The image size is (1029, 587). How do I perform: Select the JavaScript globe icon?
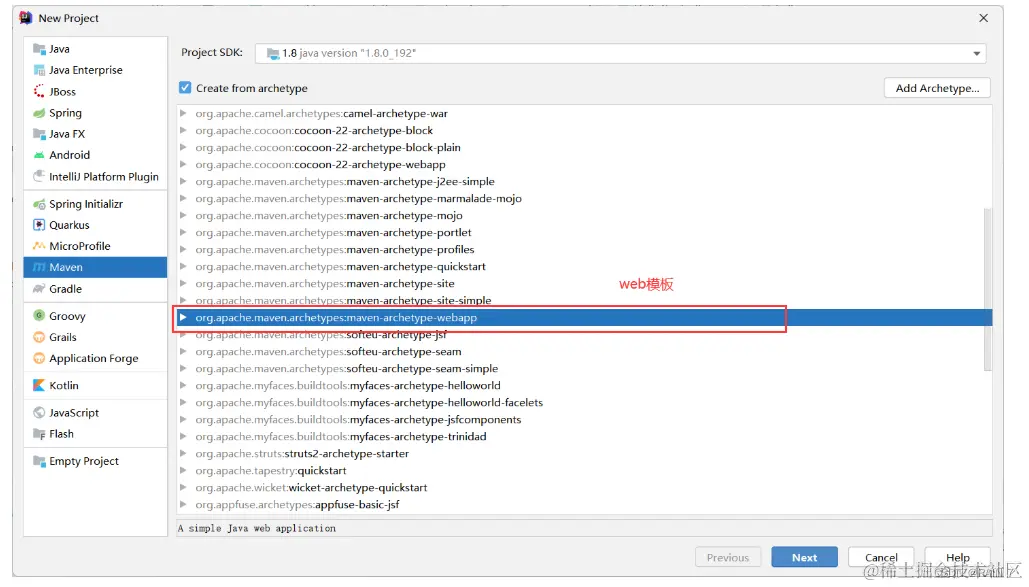click(39, 413)
